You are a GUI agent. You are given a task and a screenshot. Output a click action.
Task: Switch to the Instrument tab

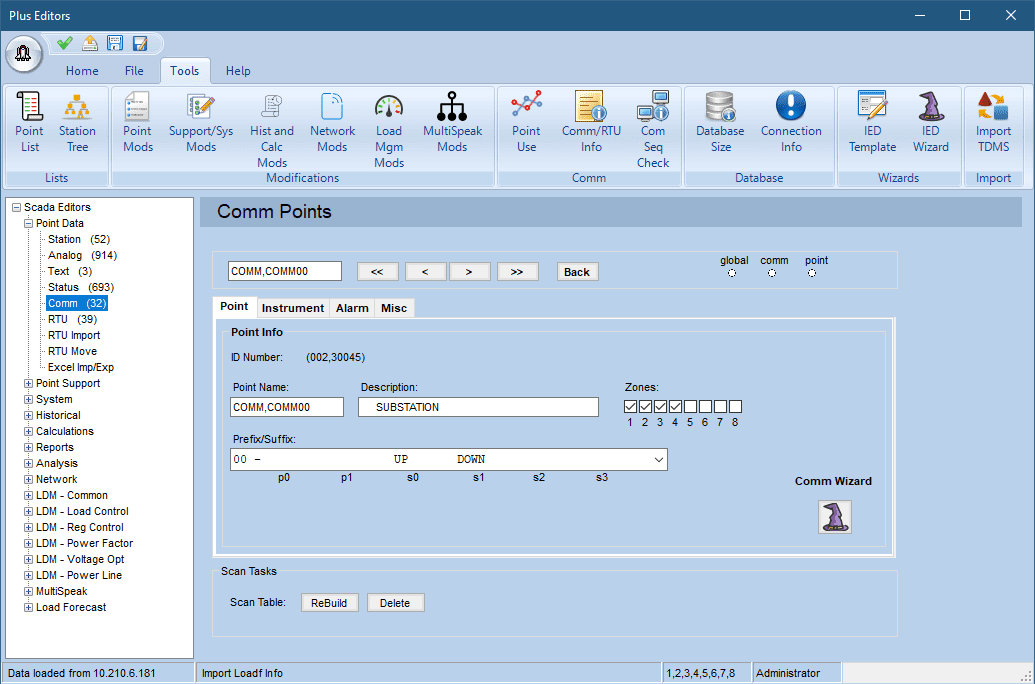pos(292,308)
